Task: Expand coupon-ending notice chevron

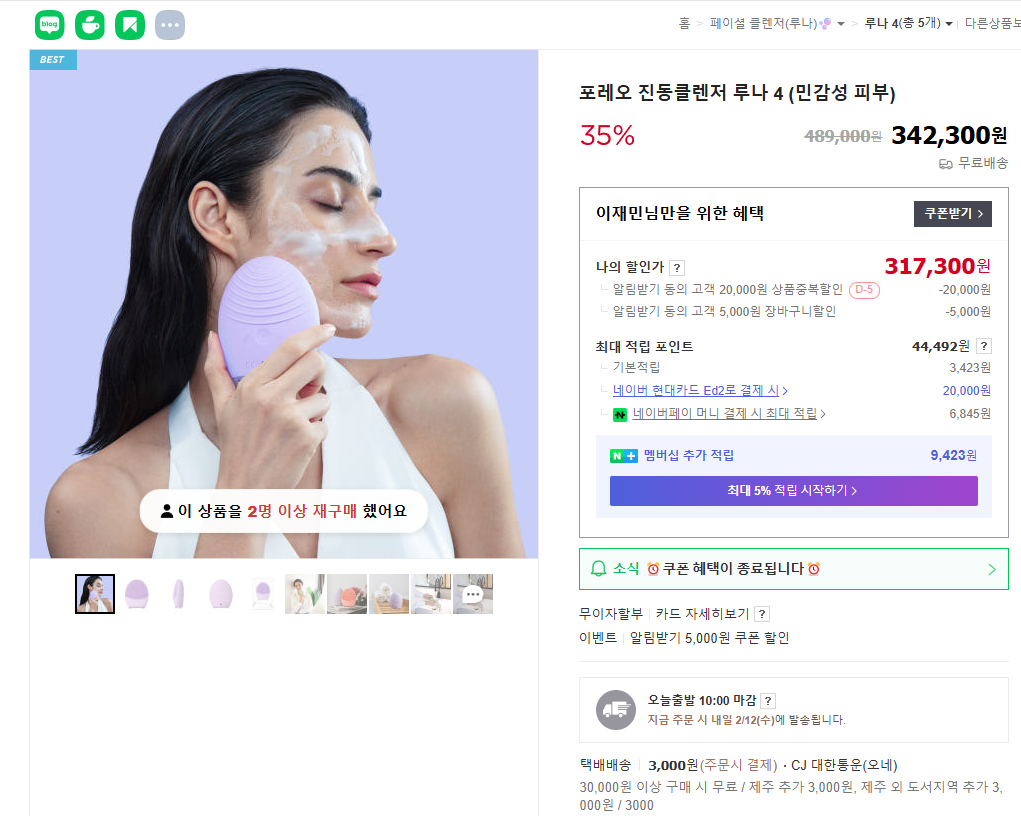Action: [x=992, y=569]
